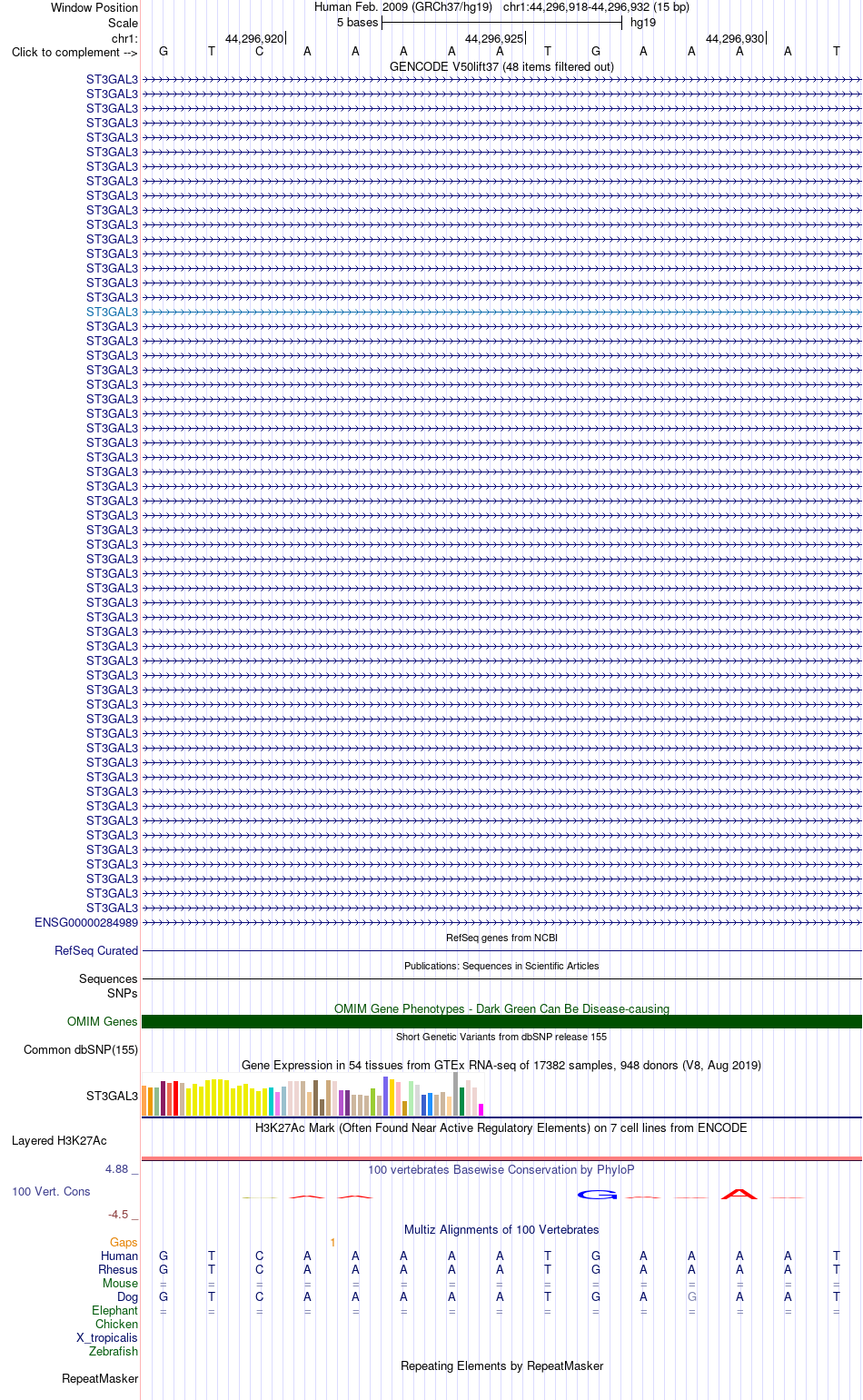Click the magenta bar at the GTEx chart end
This screenshot has width=863, height=1400.
coord(481,1109)
